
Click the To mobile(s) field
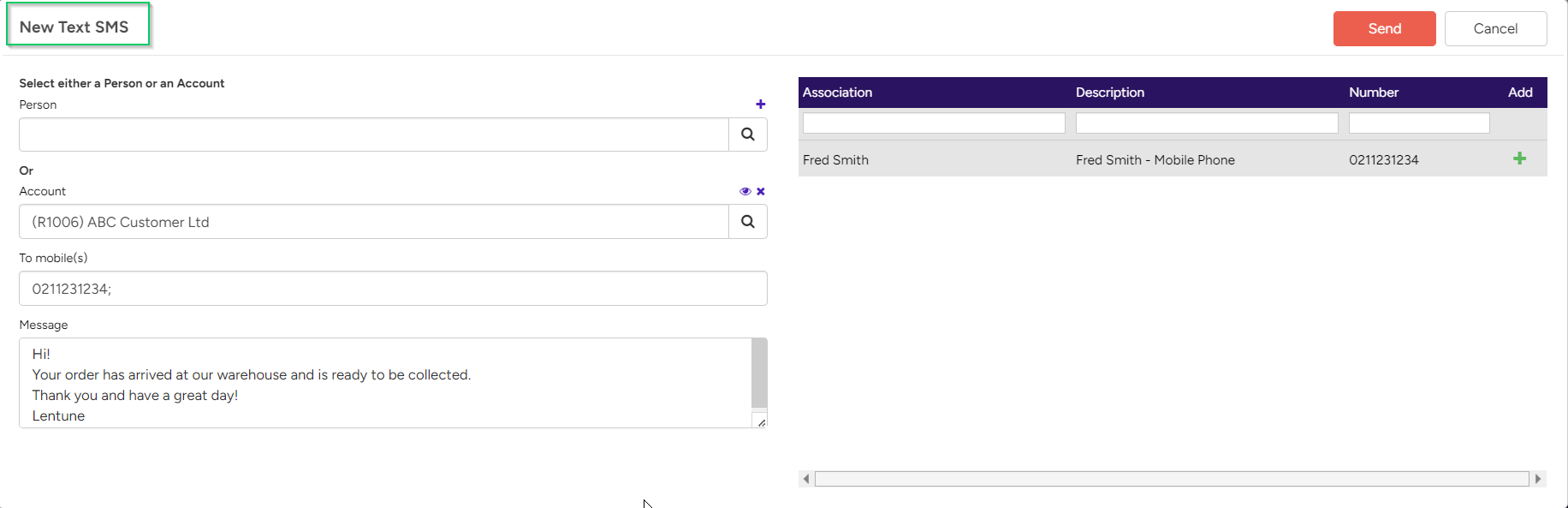click(393, 289)
